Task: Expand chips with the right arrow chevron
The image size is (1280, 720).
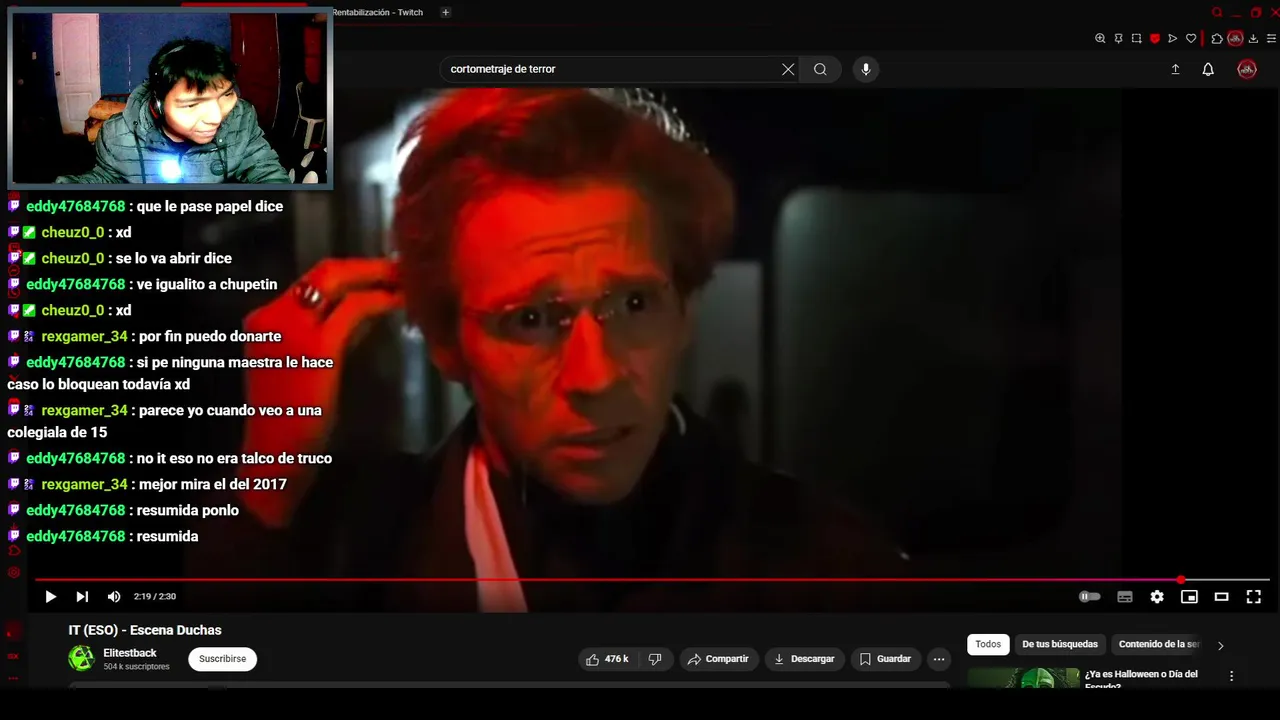Action: 1220,646
